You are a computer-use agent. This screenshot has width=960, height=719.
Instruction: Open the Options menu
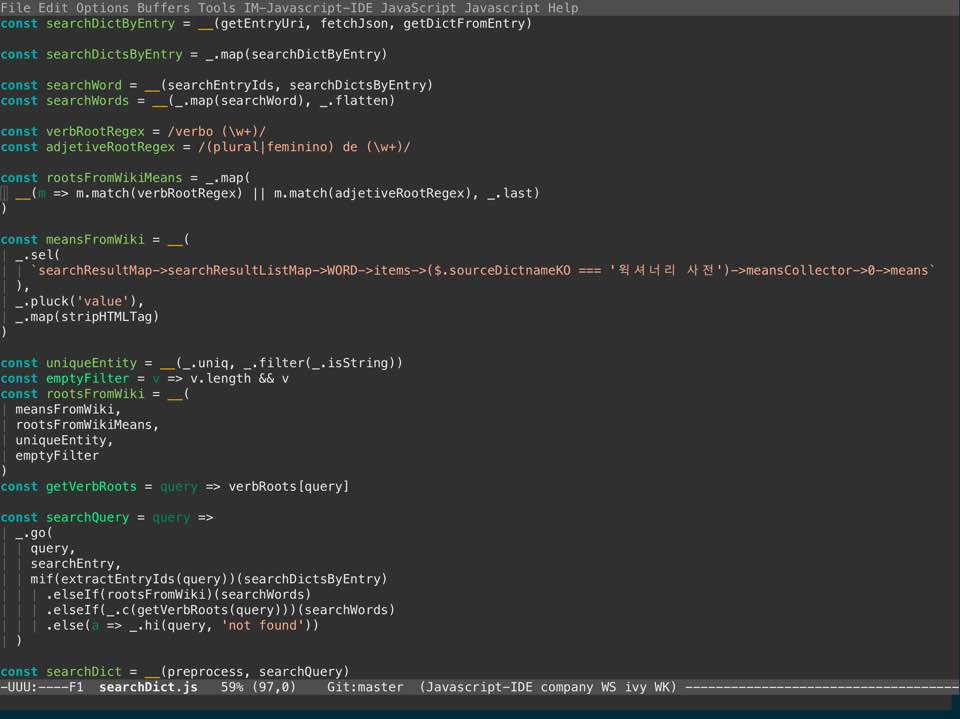[103, 8]
